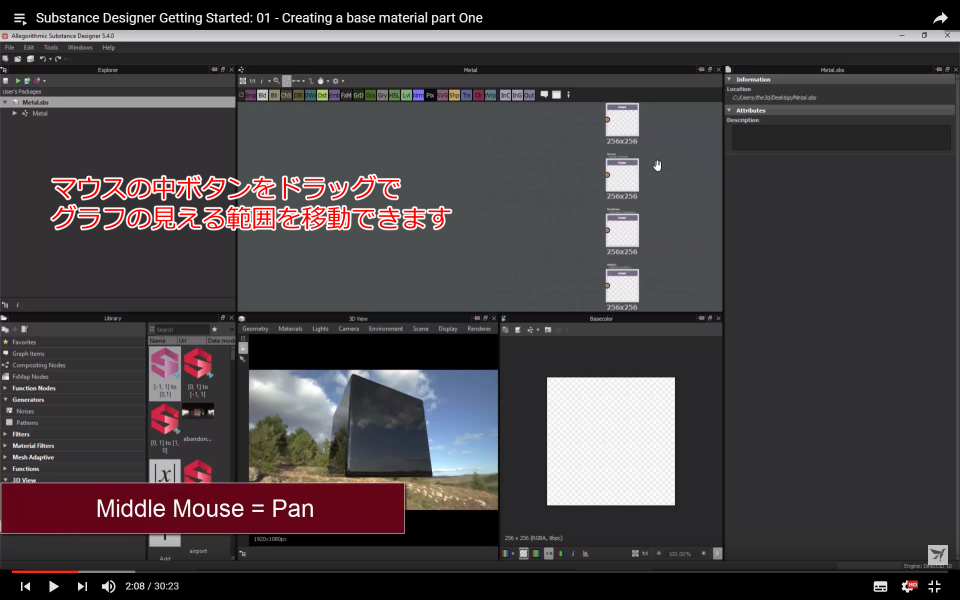This screenshot has width=960, height=600.
Task: Add an Emboss (Emb) node
Action: point(334,96)
